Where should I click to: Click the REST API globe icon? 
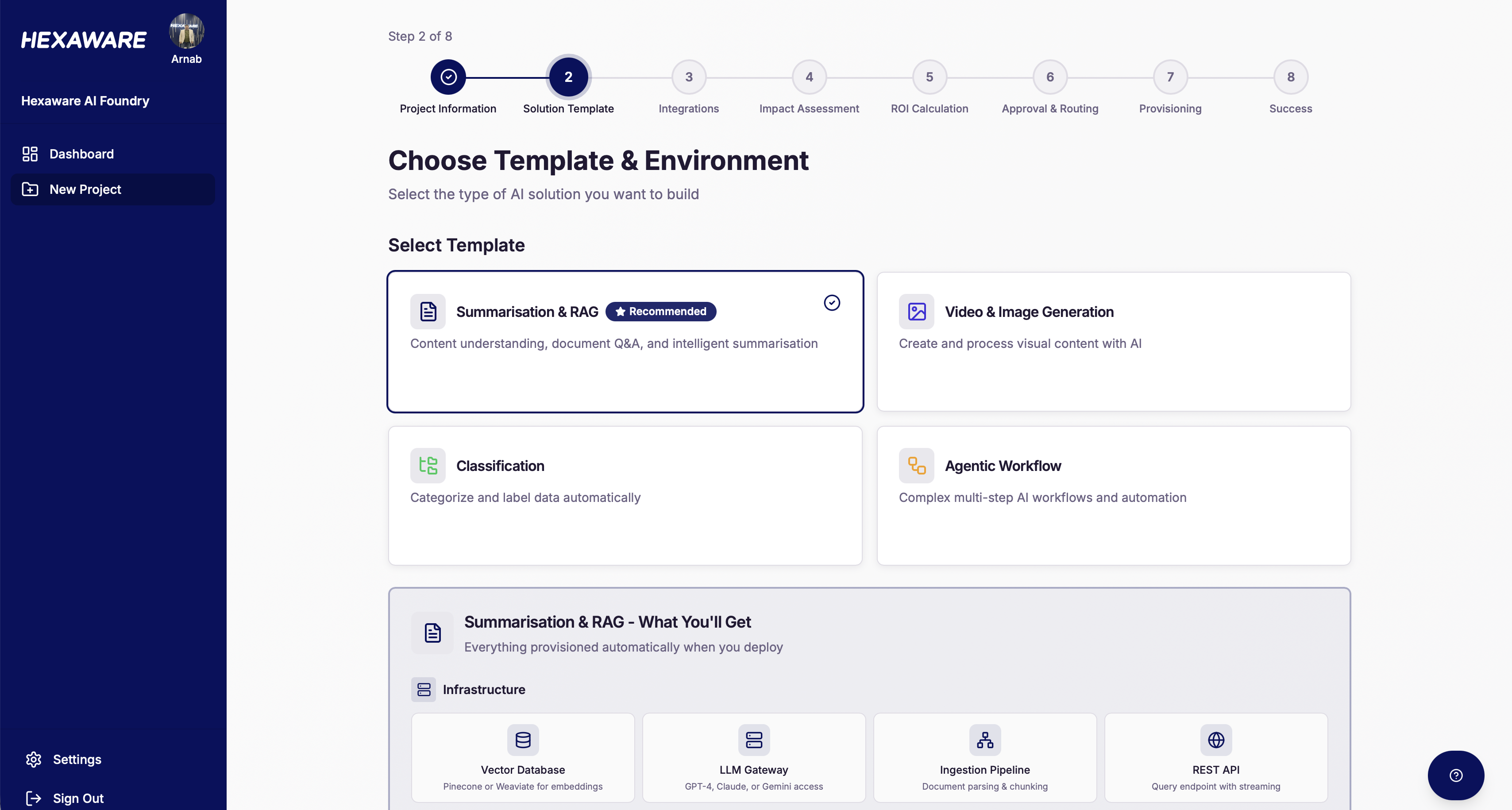click(x=1215, y=740)
